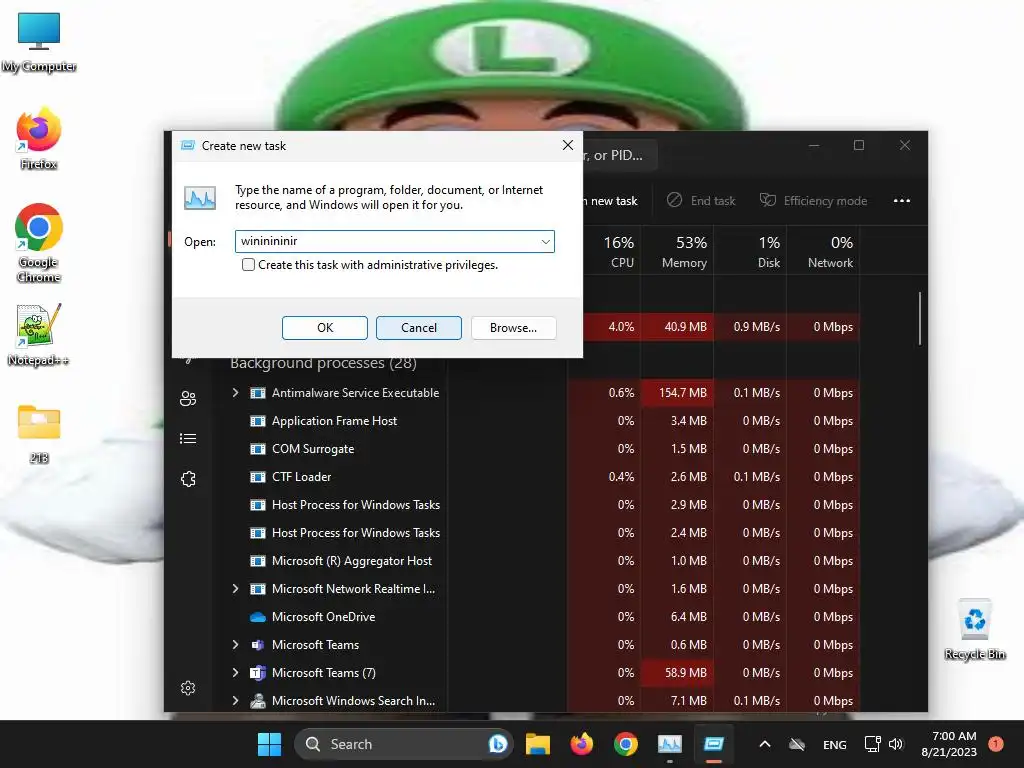Click the Browse... button

(513, 328)
